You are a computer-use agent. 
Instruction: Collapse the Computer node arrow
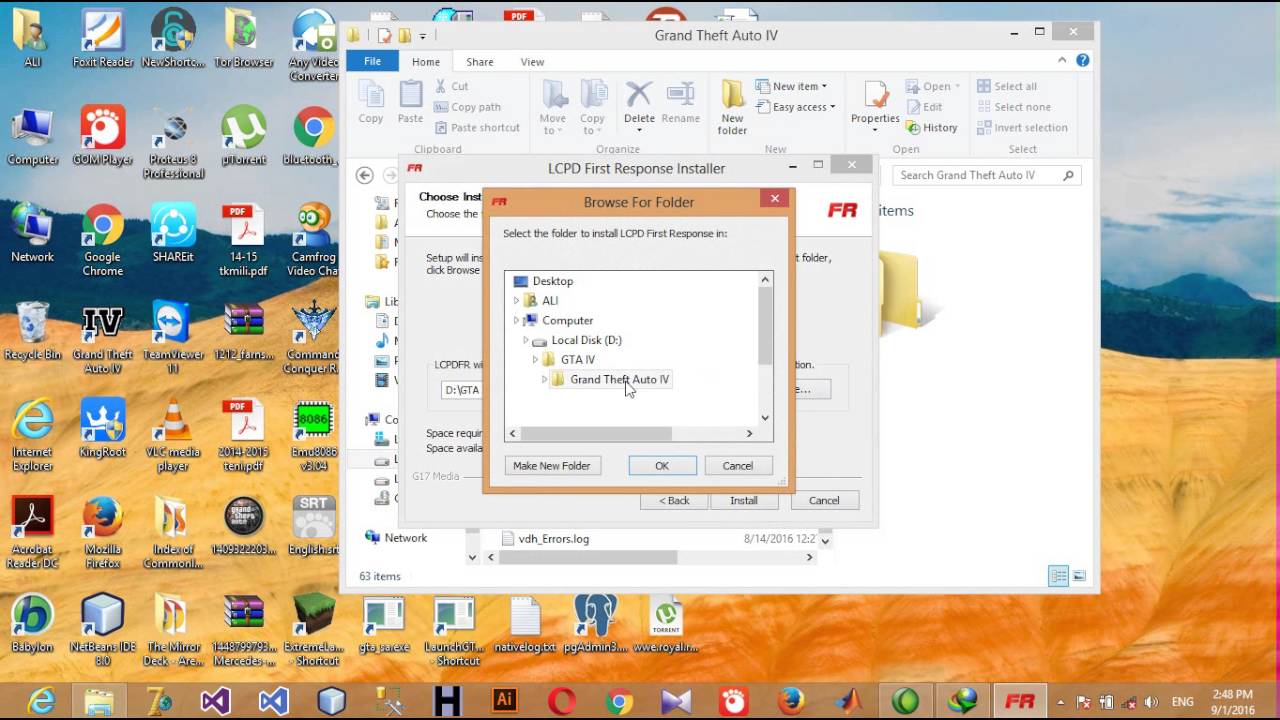point(517,320)
